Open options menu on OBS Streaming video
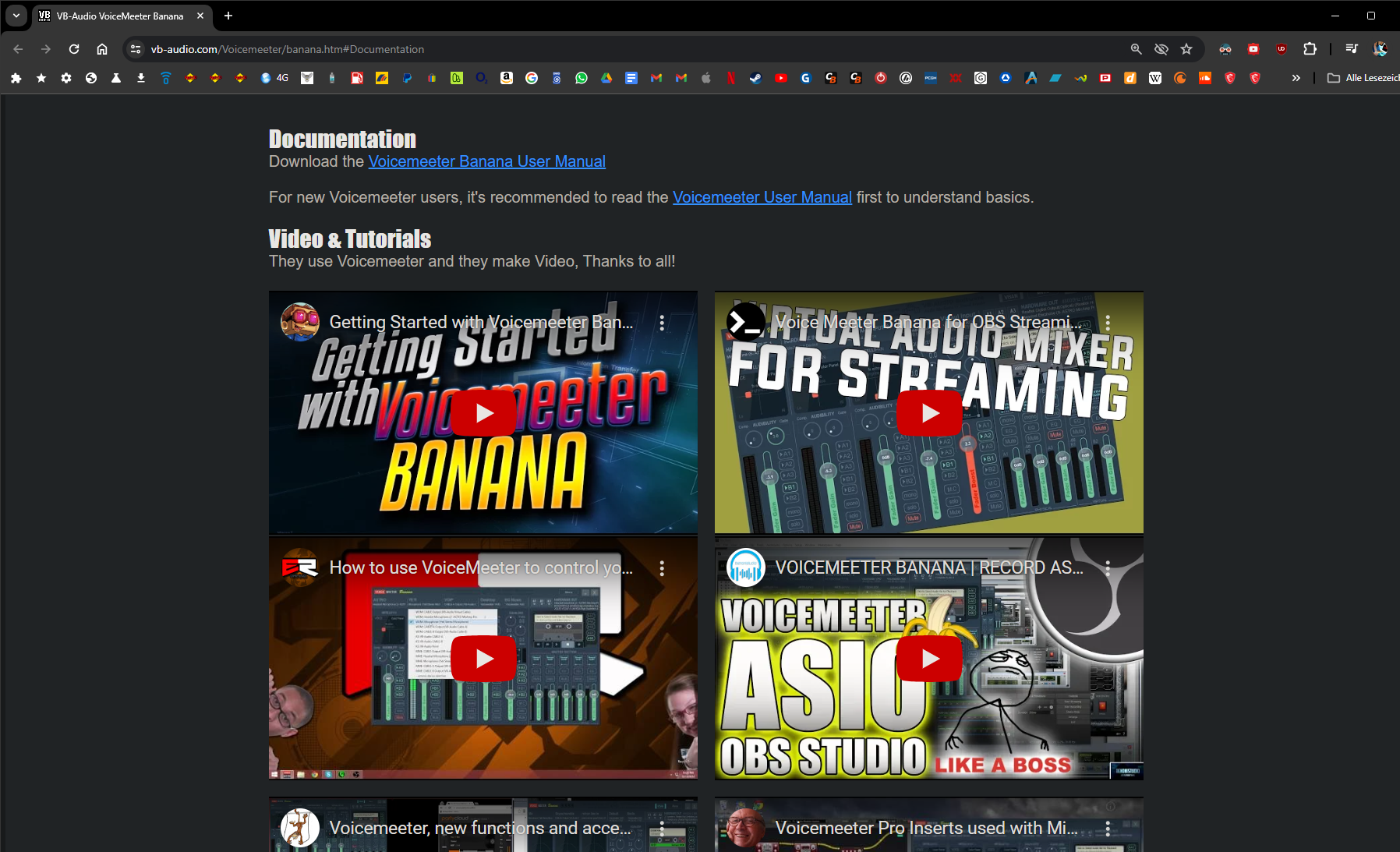Viewport: 1400px width, 852px height. point(1108,323)
